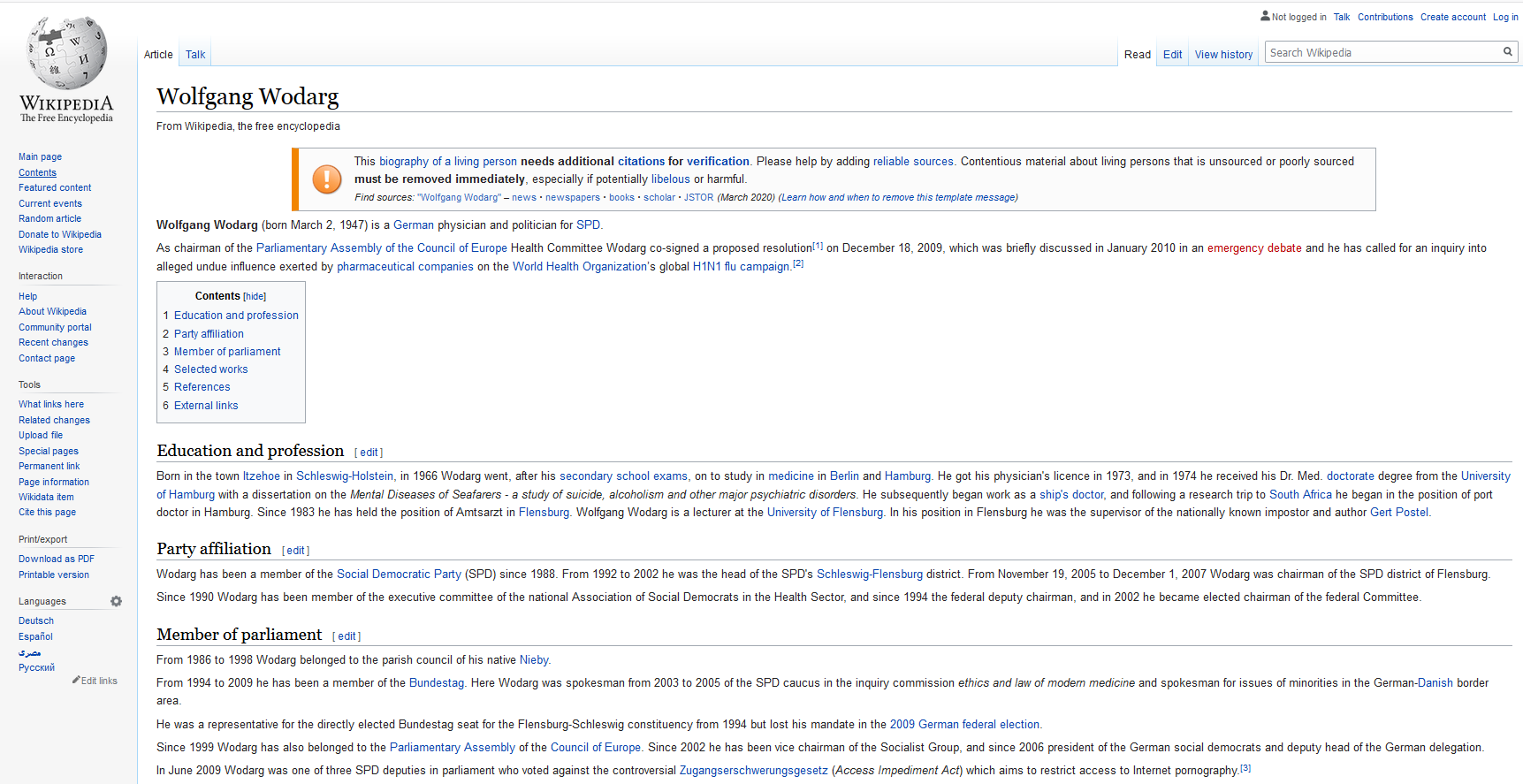
Task: Open the Gert Postel link
Action: pyautogui.click(x=1399, y=513)
